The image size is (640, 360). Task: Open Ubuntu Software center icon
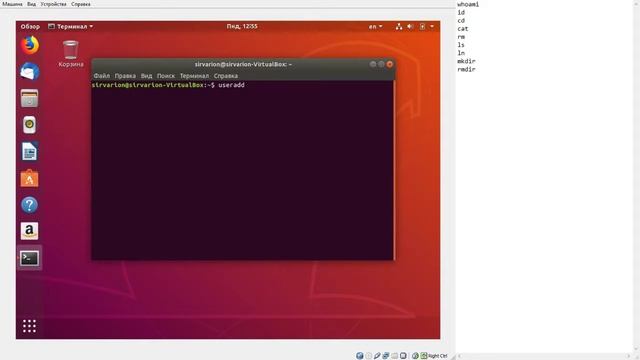29,178
